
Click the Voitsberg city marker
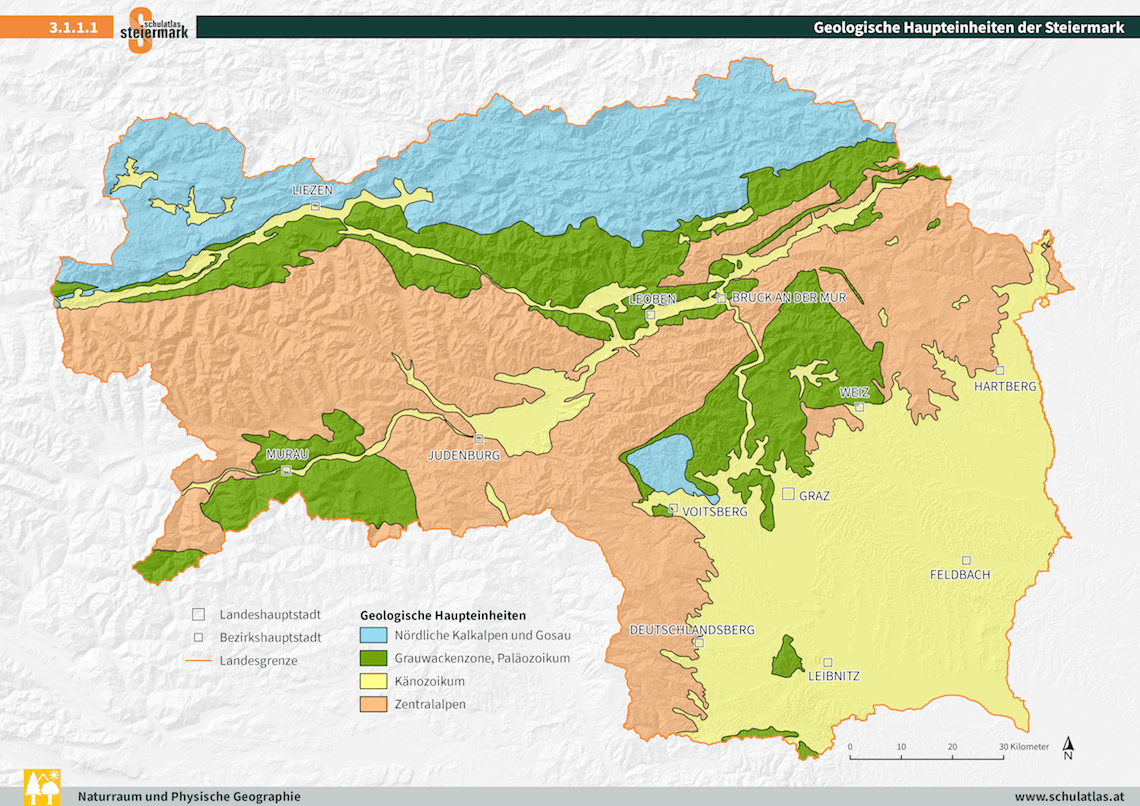click(673, 509)
